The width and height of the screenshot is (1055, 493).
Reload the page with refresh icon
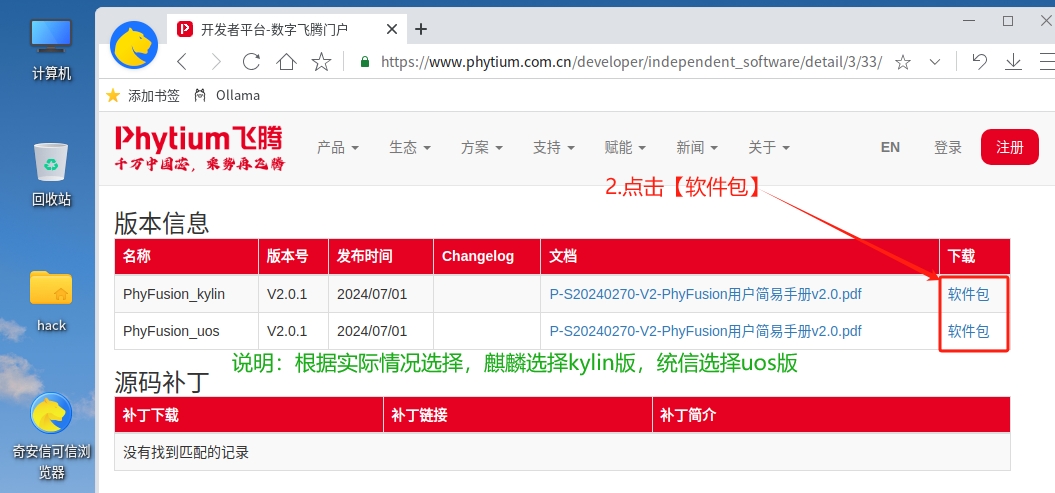coord(251,62)
